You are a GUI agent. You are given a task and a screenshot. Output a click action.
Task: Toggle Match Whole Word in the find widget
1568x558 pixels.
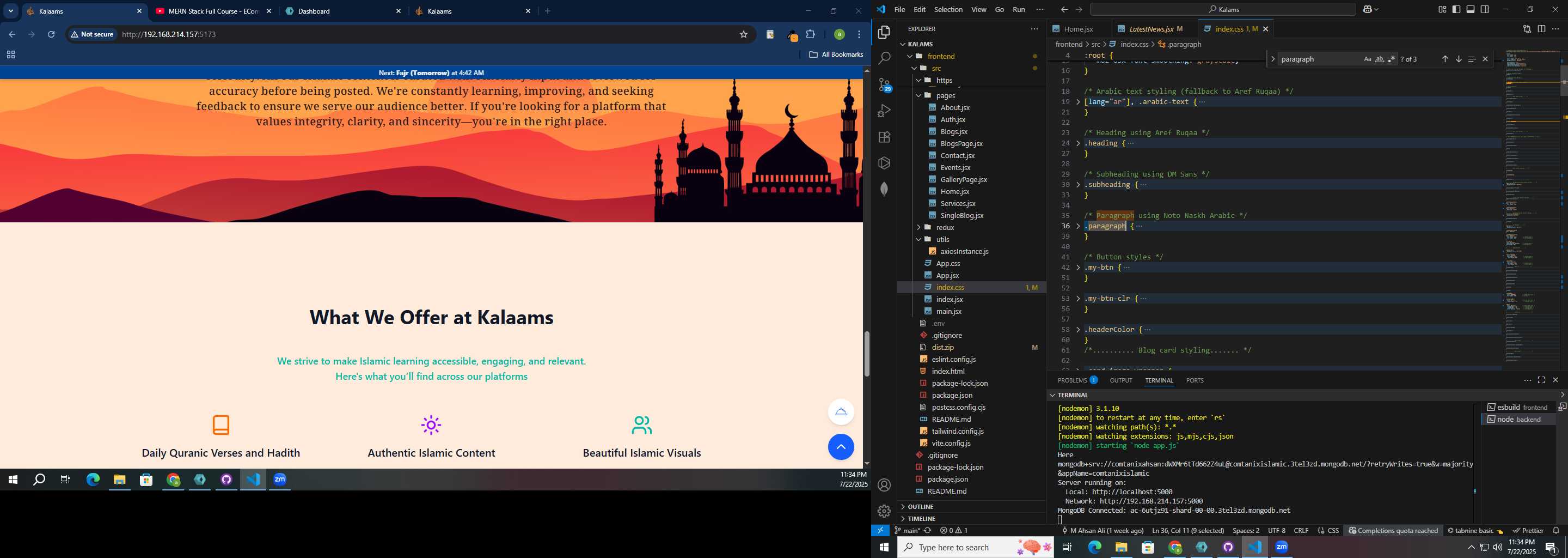point(1379,59)
